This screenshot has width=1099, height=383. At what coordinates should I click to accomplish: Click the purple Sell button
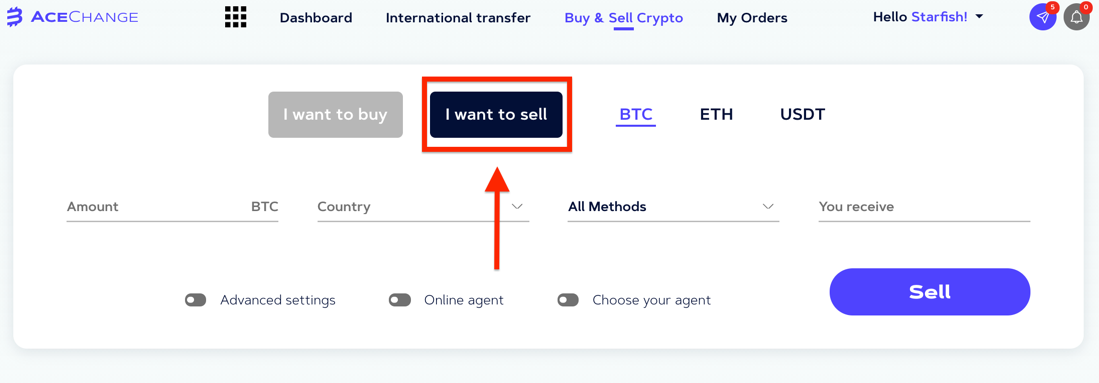coord(930,292)
